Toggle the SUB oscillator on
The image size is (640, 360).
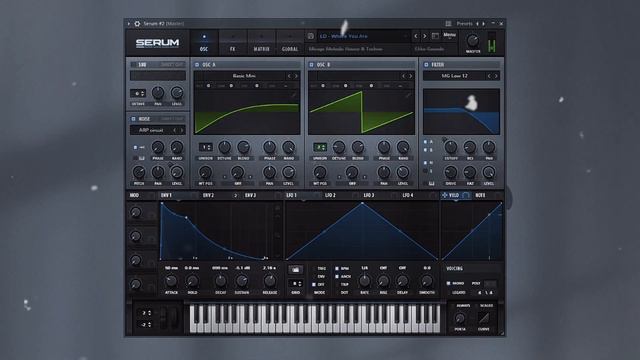click(x=133, y=65)
